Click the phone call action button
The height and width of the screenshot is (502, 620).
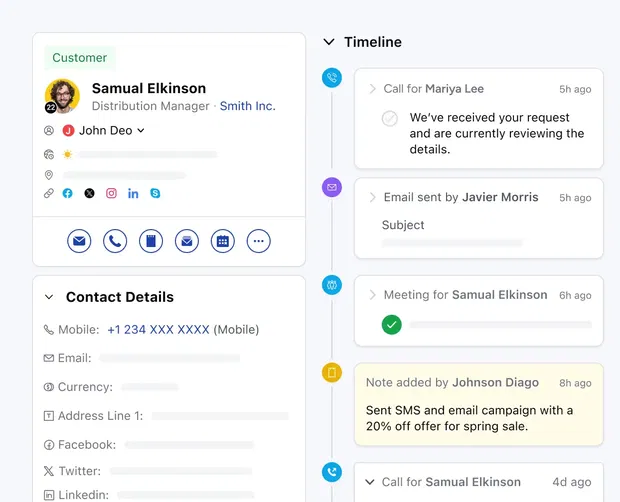click(x=115, y=241)
